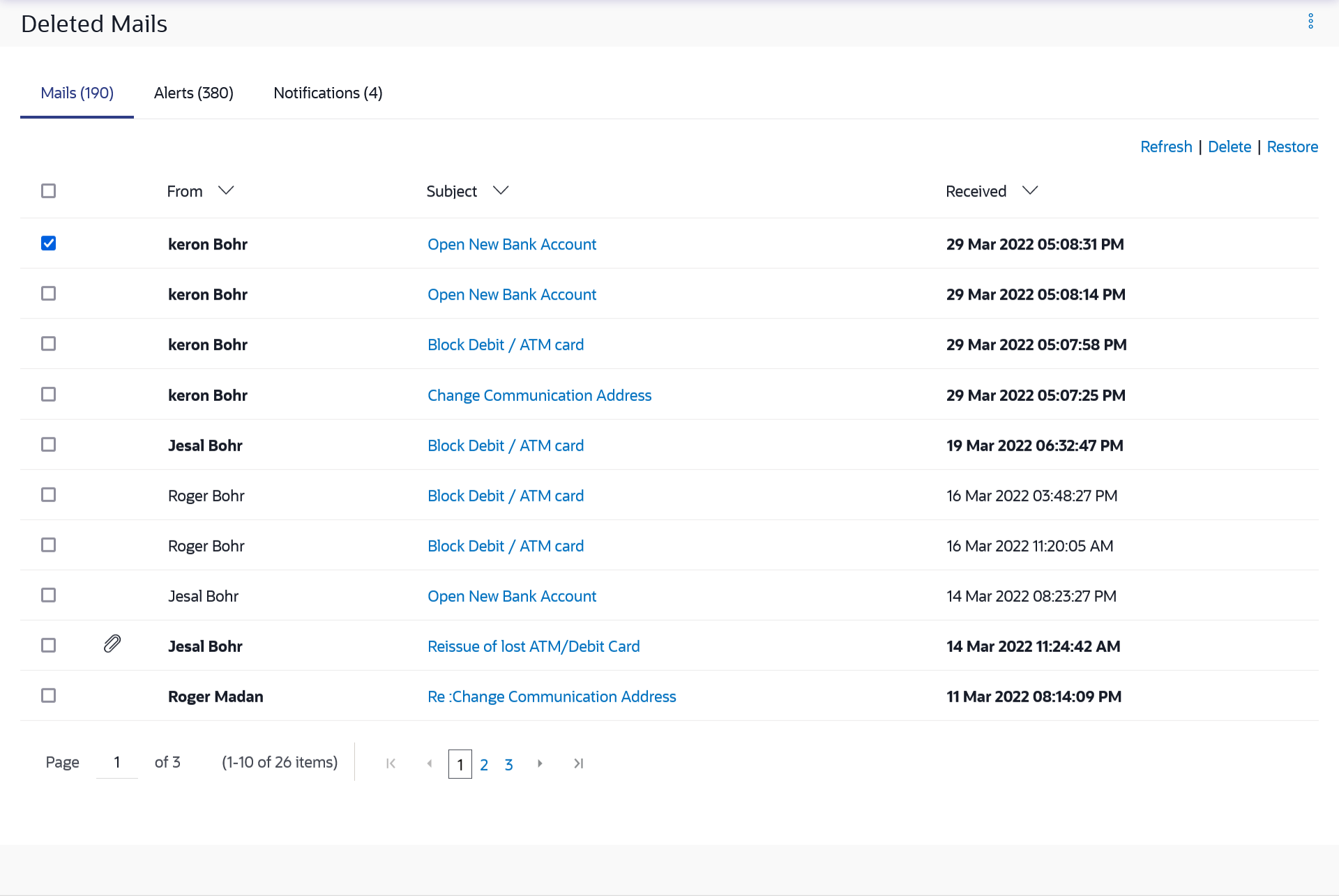Image resolution: width=1339 pixels, height=896 pixels.
Task: Go to page 3 in pagination
Action: pyautogui.click(x=508, y=765)
